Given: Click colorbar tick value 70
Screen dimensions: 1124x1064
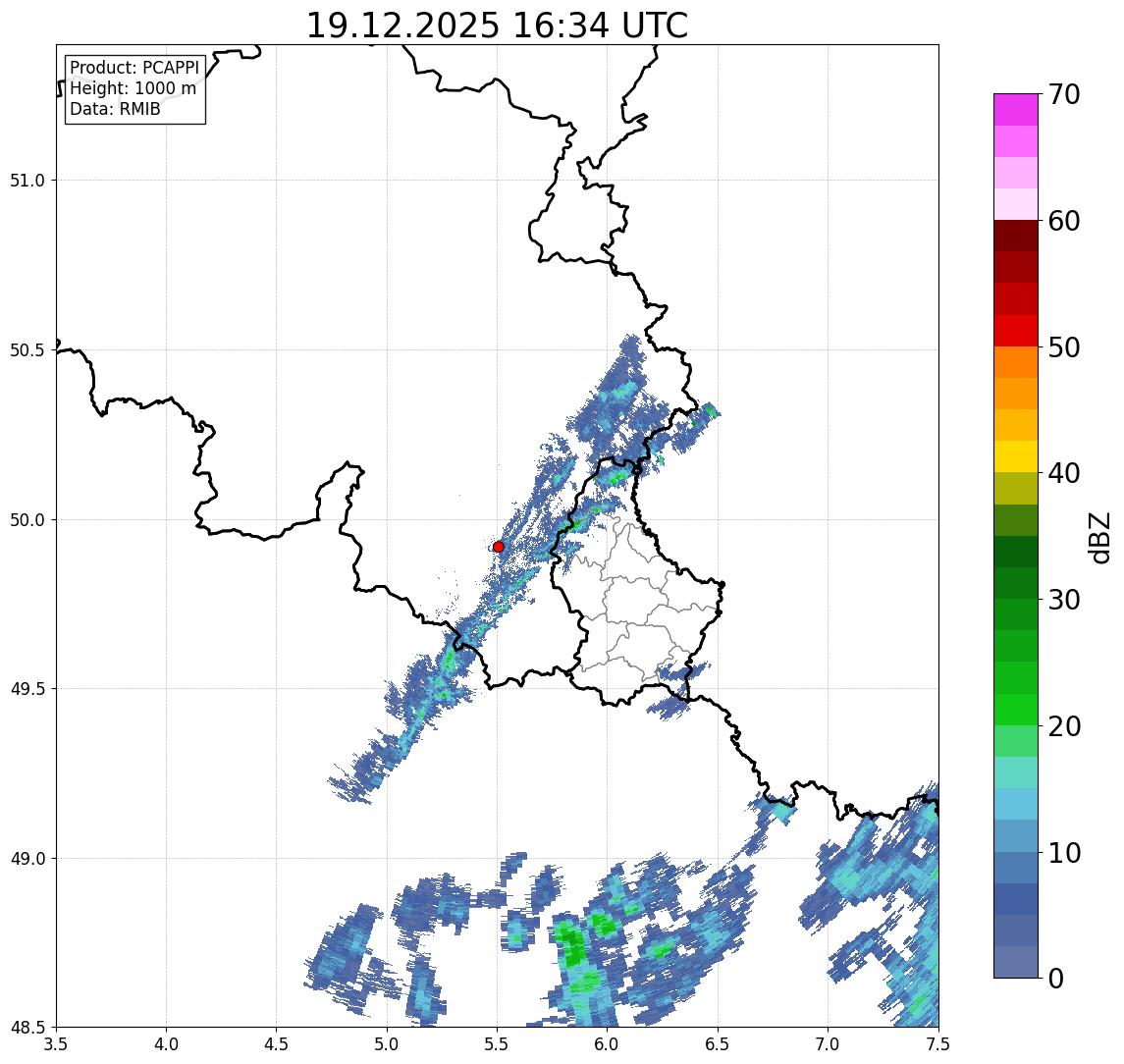Looking at the screenshot, I should (x=1063, y=94).
